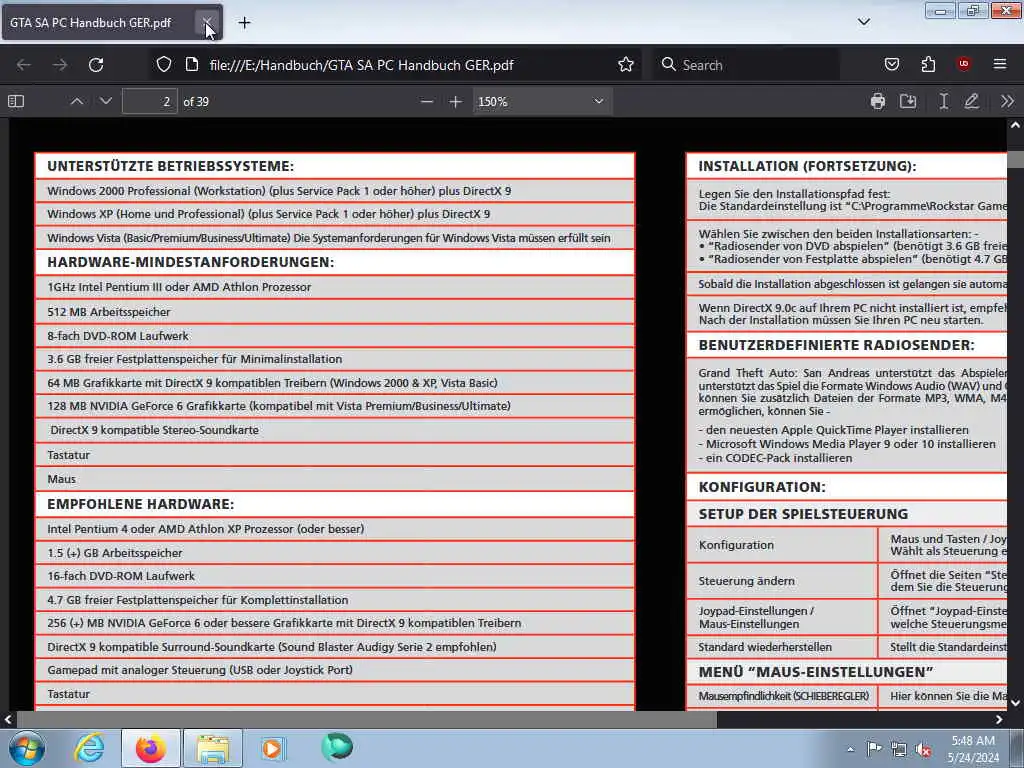Viewport: 1024px width, 768px height.
Task: Click the KONFIGURATION heading
Action: tap(761, 487)
